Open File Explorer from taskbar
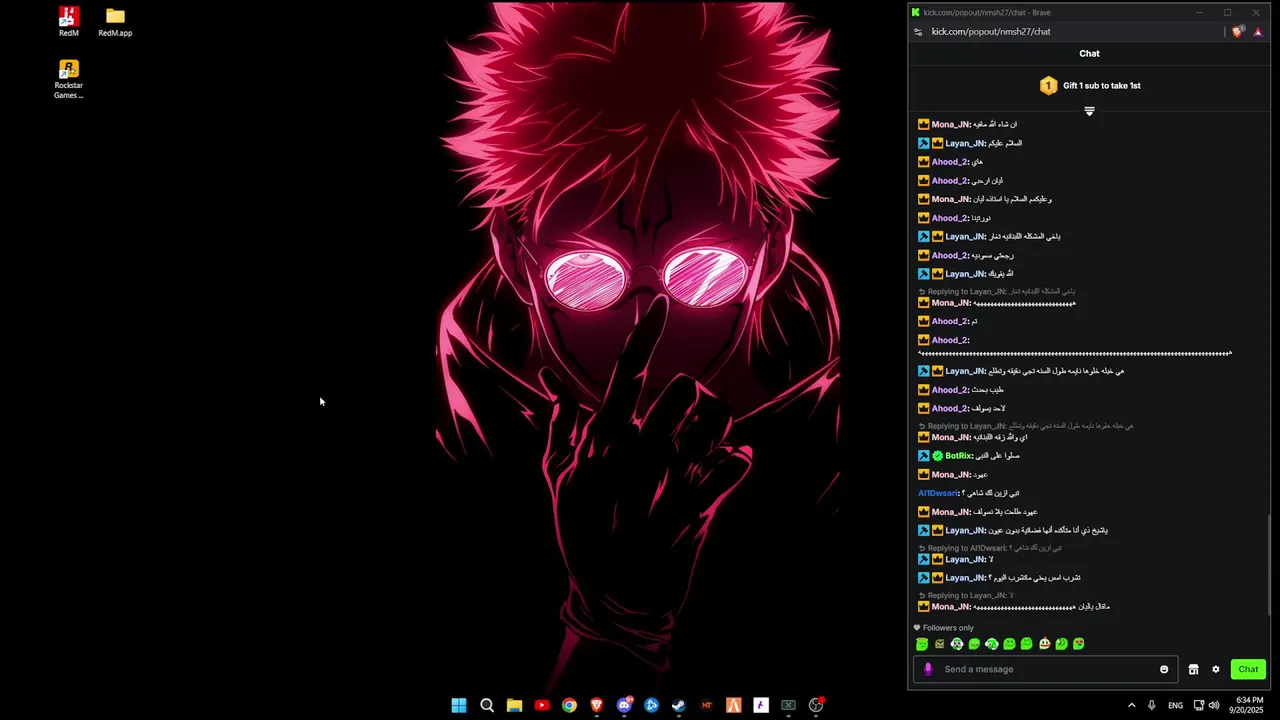The image size is (1280, 720). pos(514,705)
